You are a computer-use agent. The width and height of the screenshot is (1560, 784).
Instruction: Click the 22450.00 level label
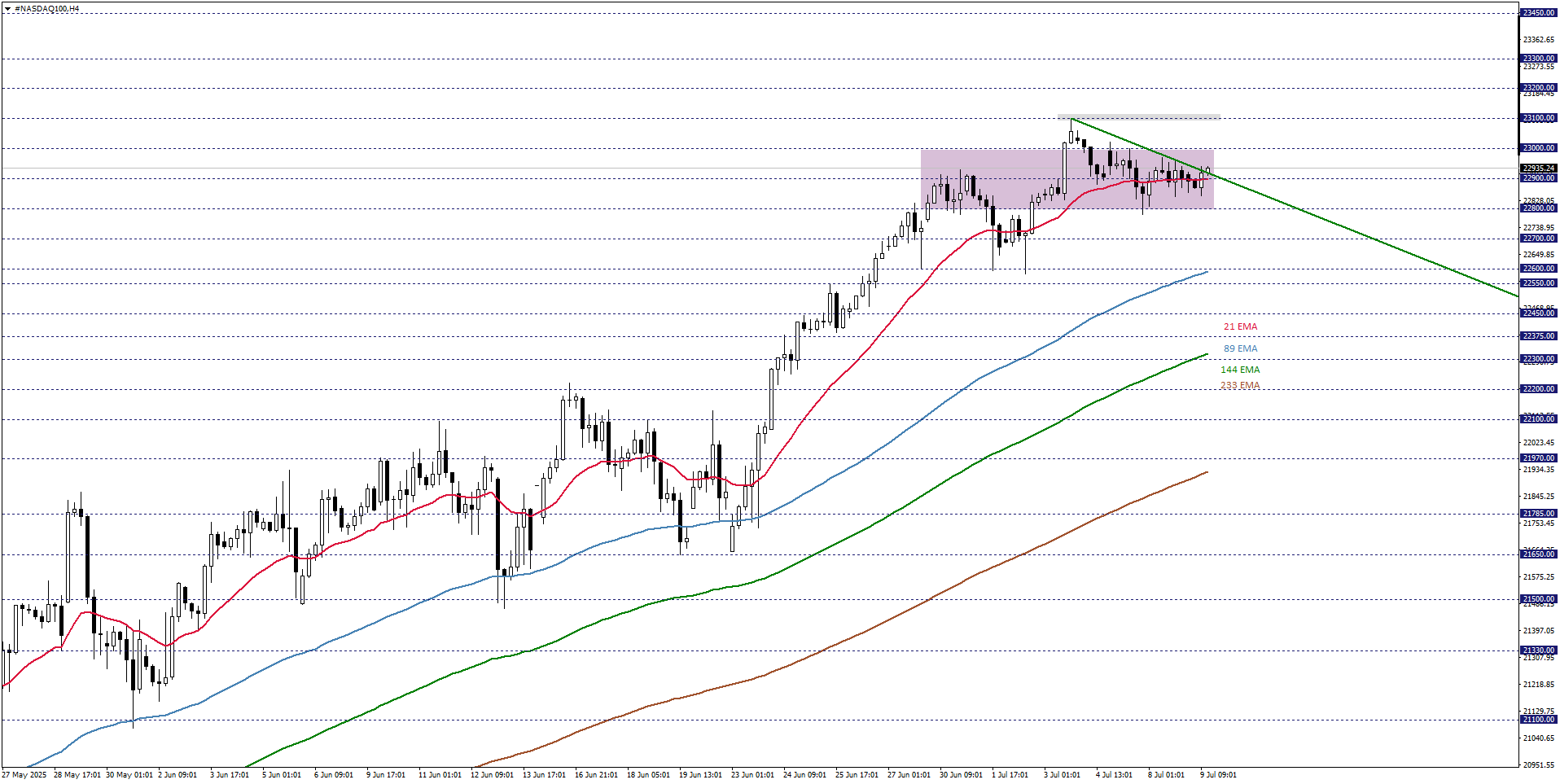(x=1539, y=313)
